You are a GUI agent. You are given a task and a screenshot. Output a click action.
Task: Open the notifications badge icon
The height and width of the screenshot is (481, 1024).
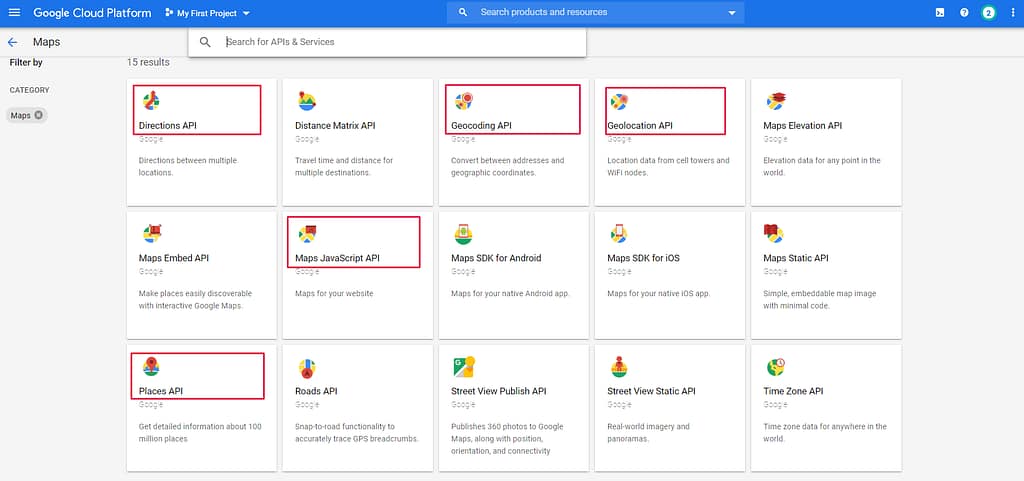[x=988, y=13]
